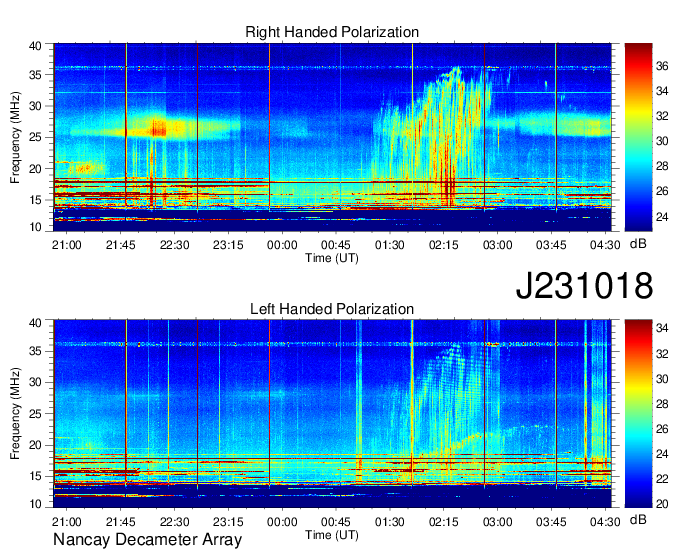Screen dimensions: 680x552
Task: Click "10" frequency tick of Left Handed plot
Action: pyautogui.click(x=36, y=504)
